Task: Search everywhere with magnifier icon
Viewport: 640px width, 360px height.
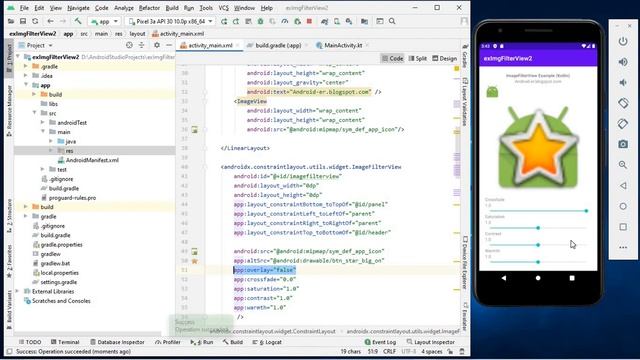Action: pos(392,21)
